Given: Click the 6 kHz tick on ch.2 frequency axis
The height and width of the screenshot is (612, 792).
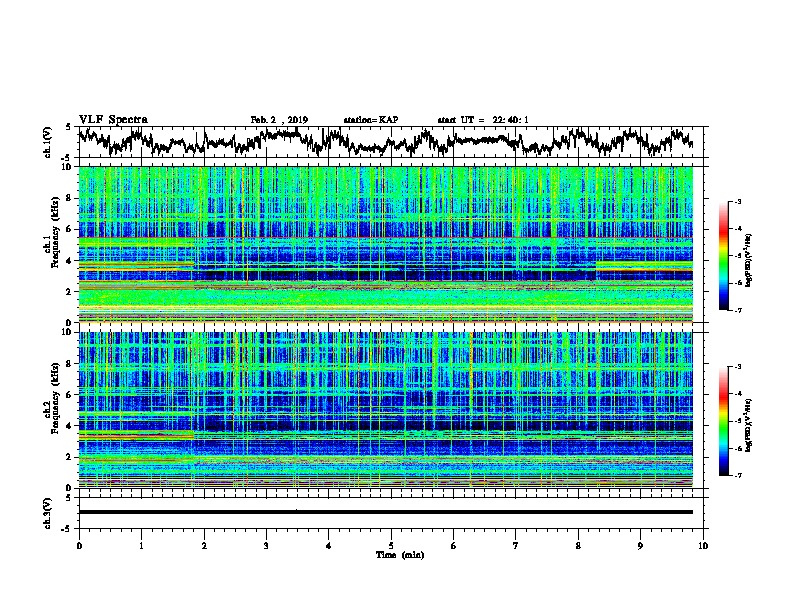Looking at the screenshot, I should (70, 394).
